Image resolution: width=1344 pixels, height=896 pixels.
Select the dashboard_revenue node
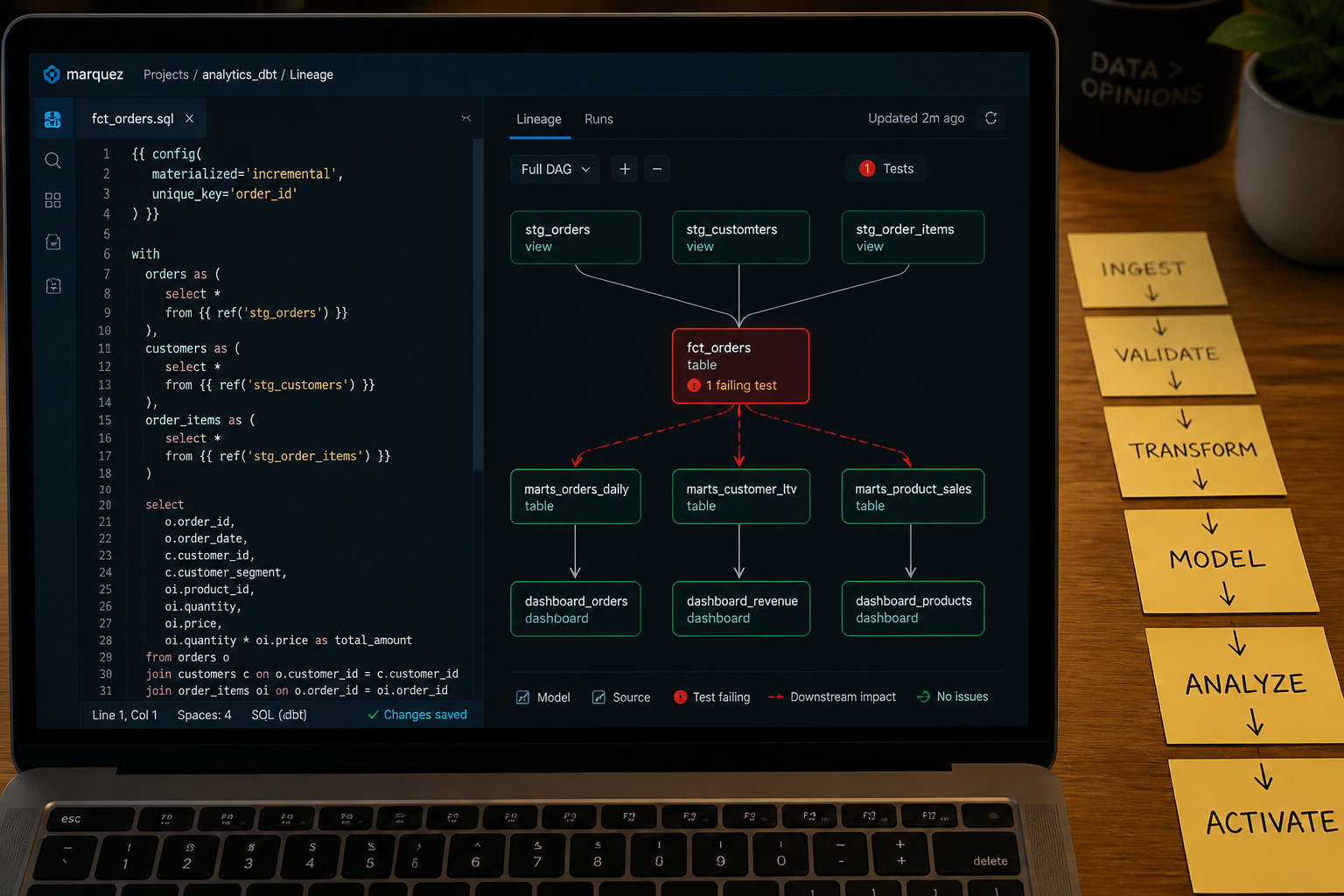point(741,609)
